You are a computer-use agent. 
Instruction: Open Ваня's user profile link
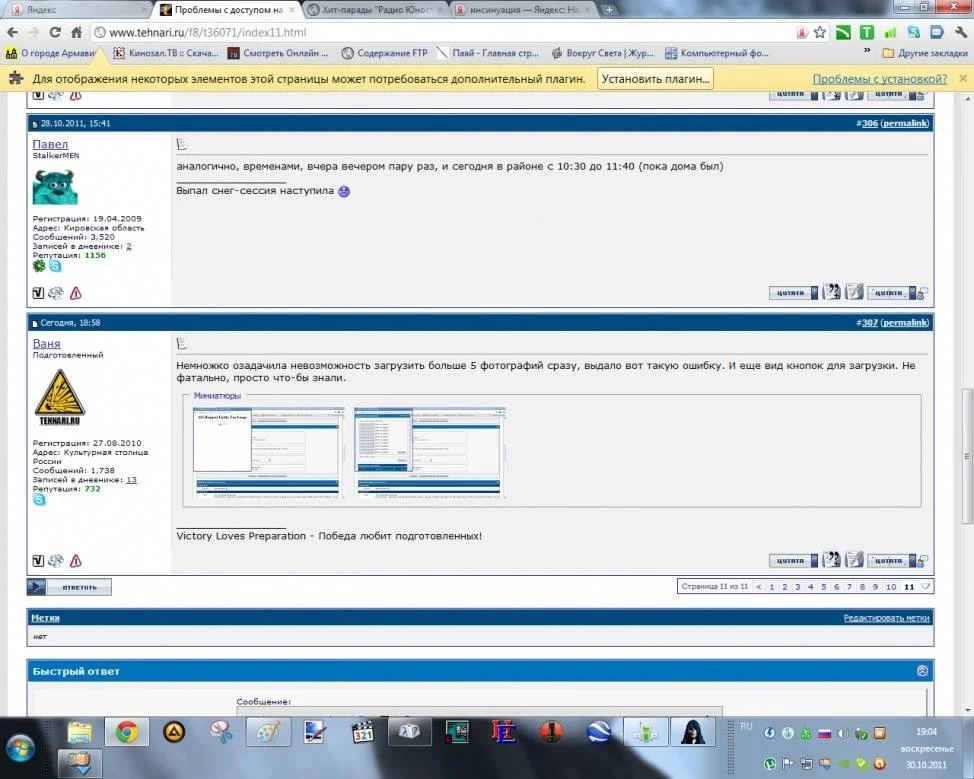(x=47, y=344)
